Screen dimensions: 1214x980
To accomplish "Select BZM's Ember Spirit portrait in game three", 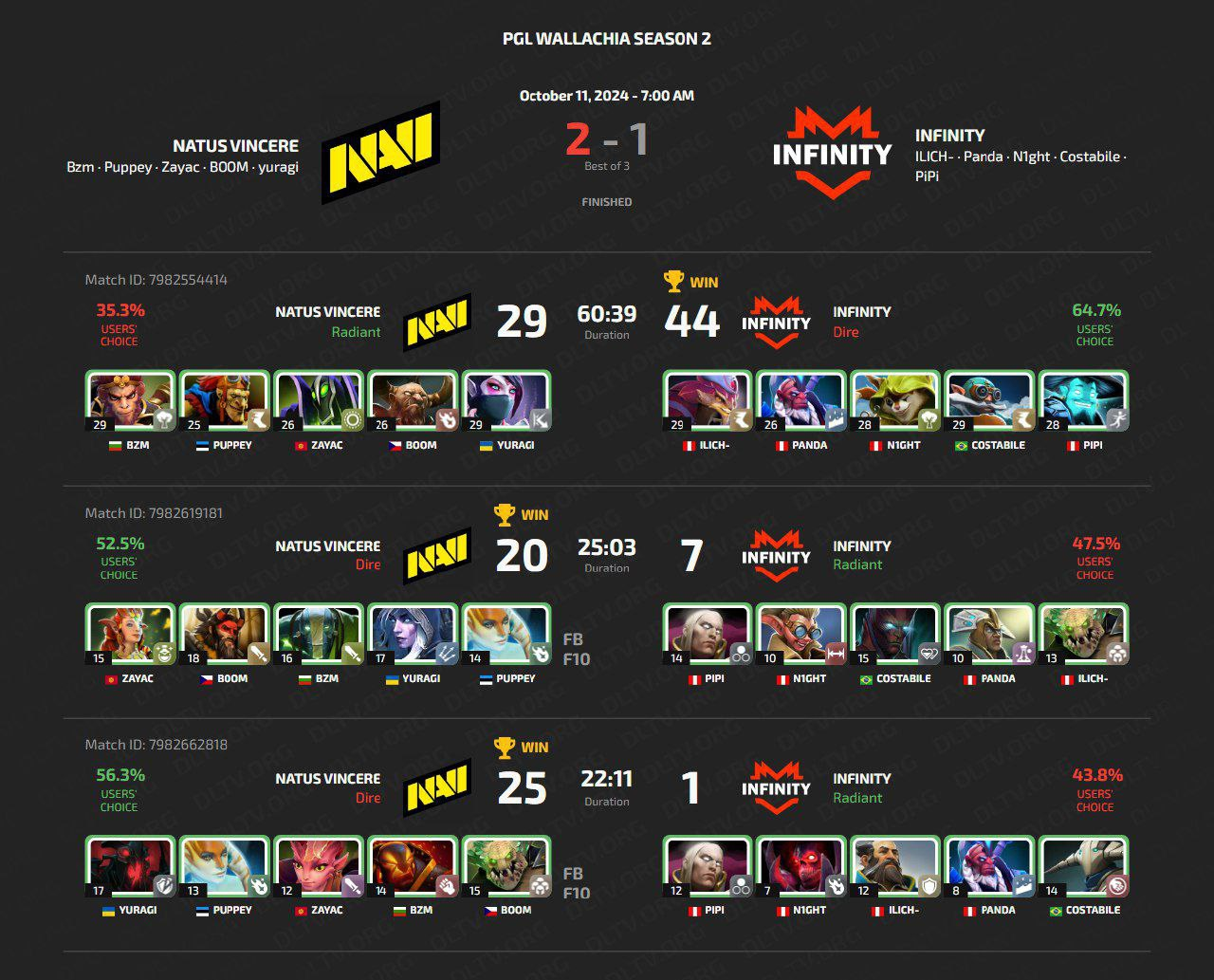I will click(413, 867).
